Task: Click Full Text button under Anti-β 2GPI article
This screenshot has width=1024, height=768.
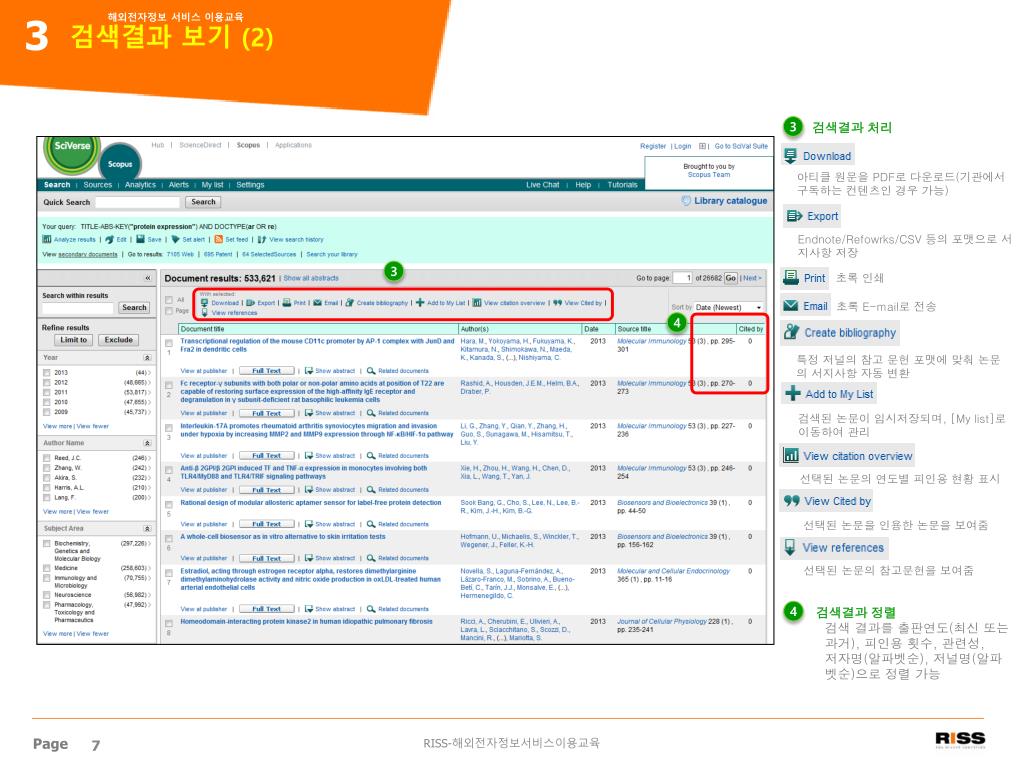Action: click(x=266, y=490)
